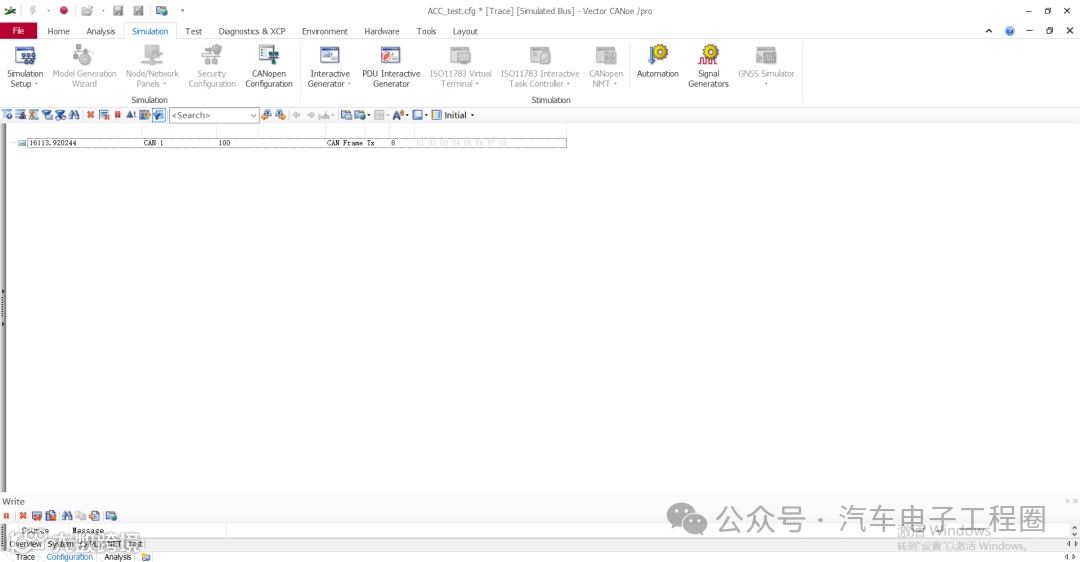The width and height of the screenshot is (1080, 562).
Task: Click the CAN Frame Tx cell
Action: [x=351, y=143]
